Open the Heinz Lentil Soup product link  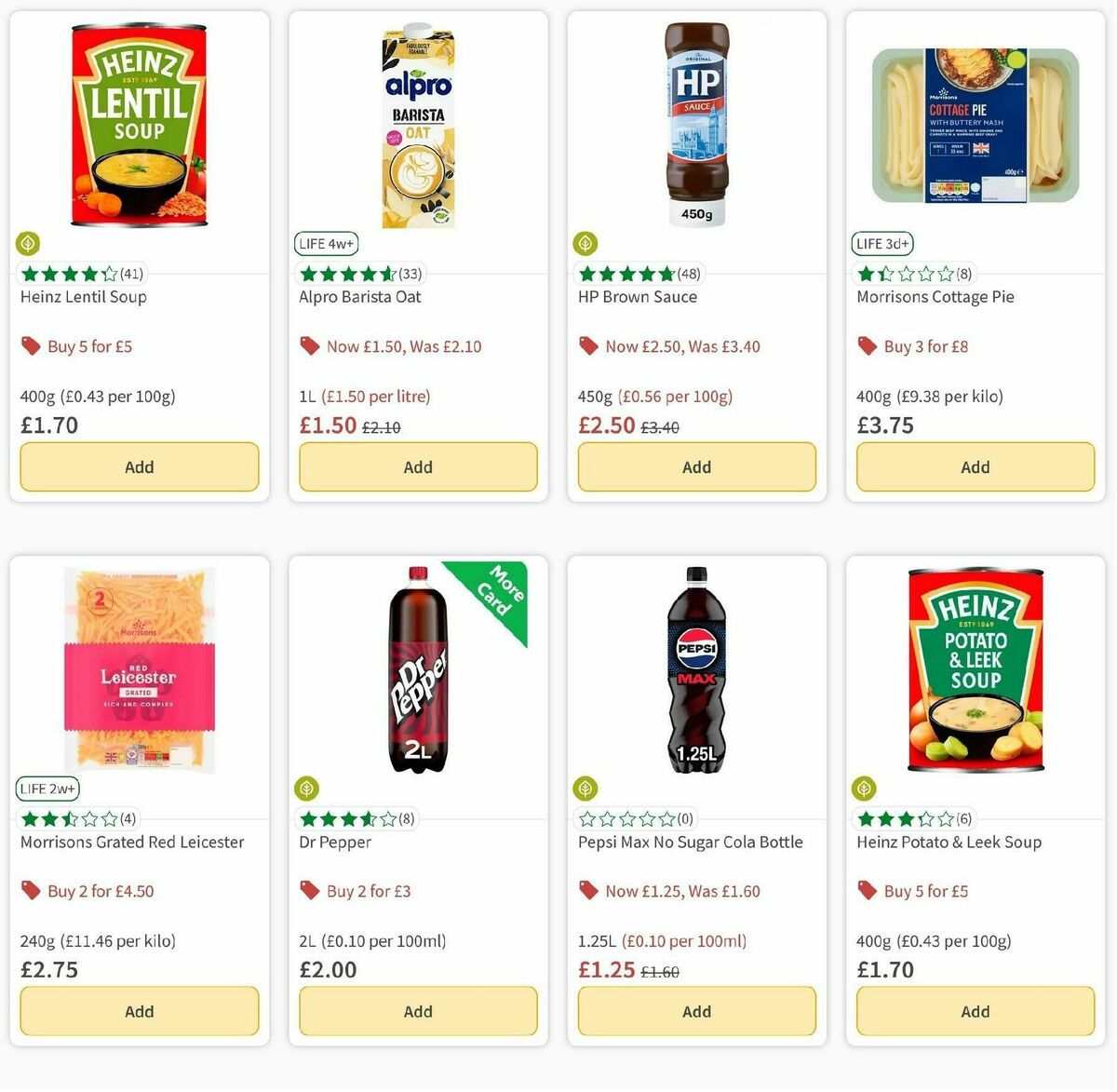(x=83, y=296)
